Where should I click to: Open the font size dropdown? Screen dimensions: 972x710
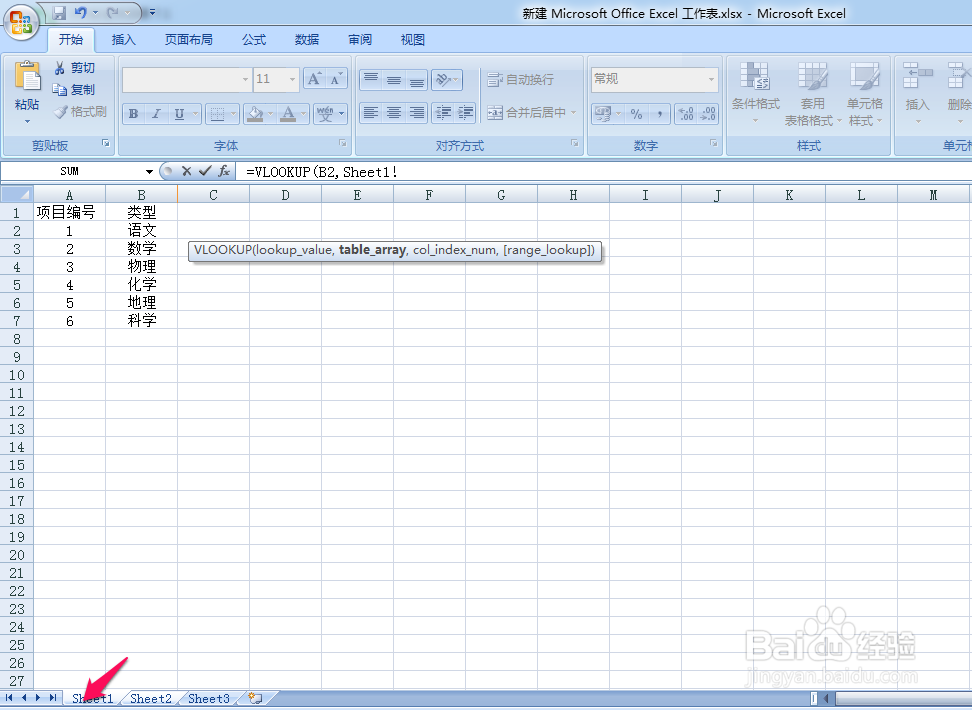pos(292,79)
